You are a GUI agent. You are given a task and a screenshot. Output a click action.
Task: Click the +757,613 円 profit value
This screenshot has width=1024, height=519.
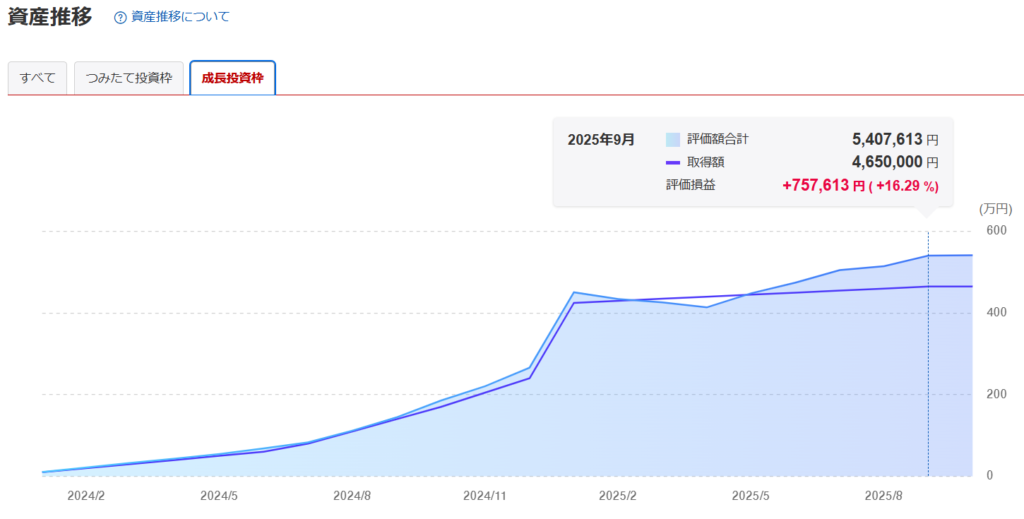(822, 186)
